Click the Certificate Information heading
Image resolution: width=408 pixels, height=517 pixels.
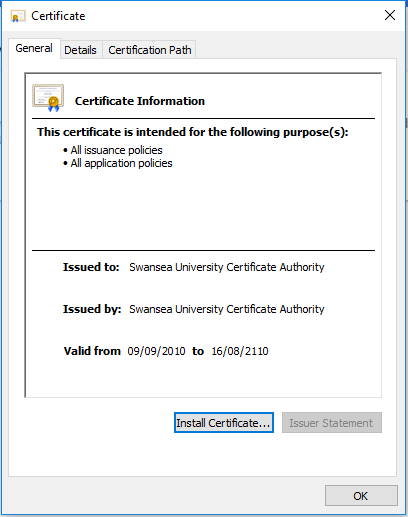(140, 101)
